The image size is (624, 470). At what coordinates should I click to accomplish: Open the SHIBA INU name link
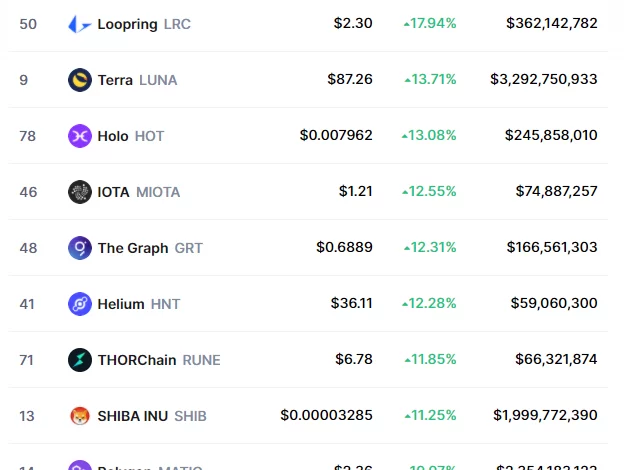(x=134, y=415)
